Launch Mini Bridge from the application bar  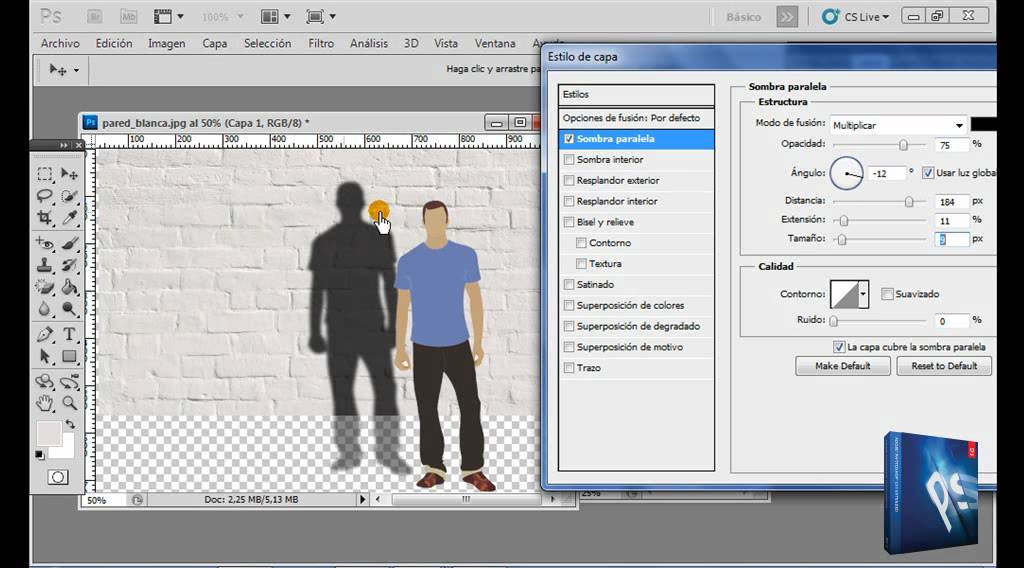tap(129, 16)
